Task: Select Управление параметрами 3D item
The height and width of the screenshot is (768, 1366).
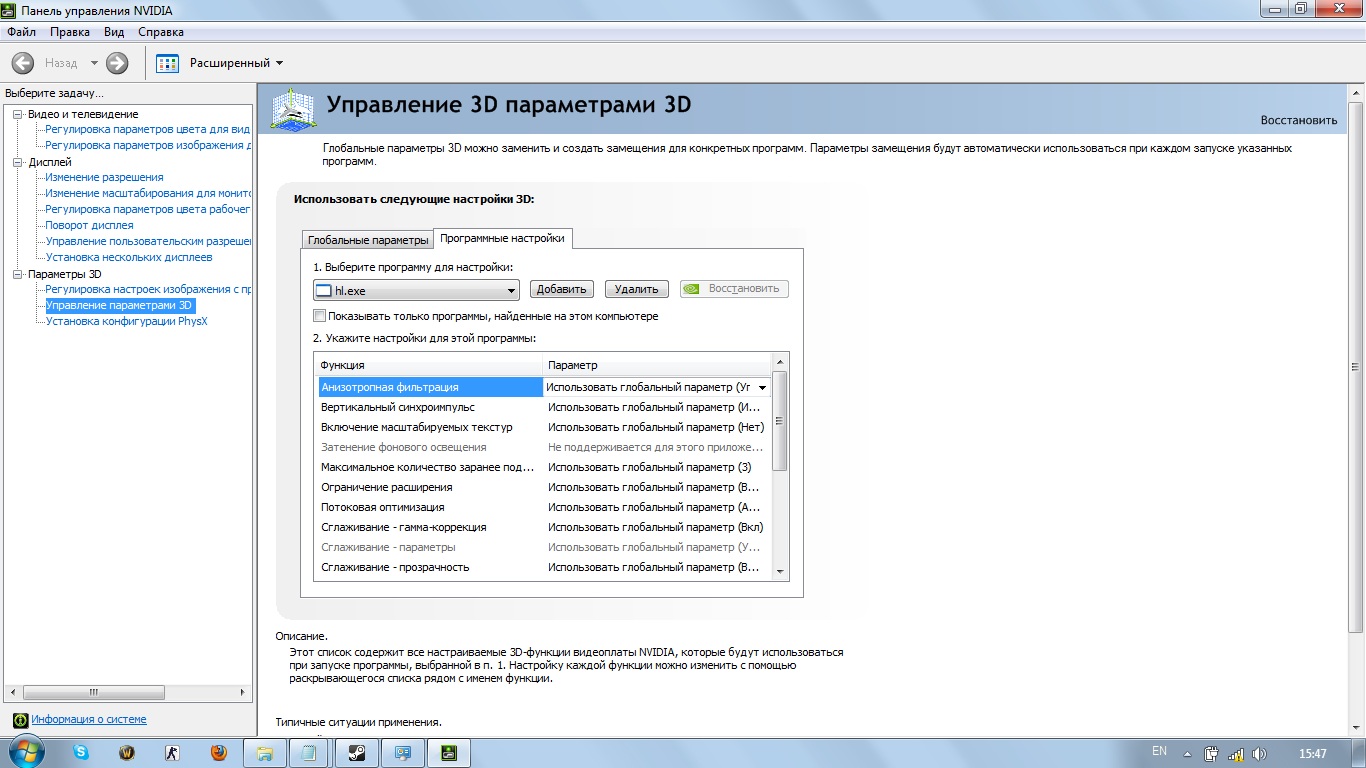Action: [119, 305]
